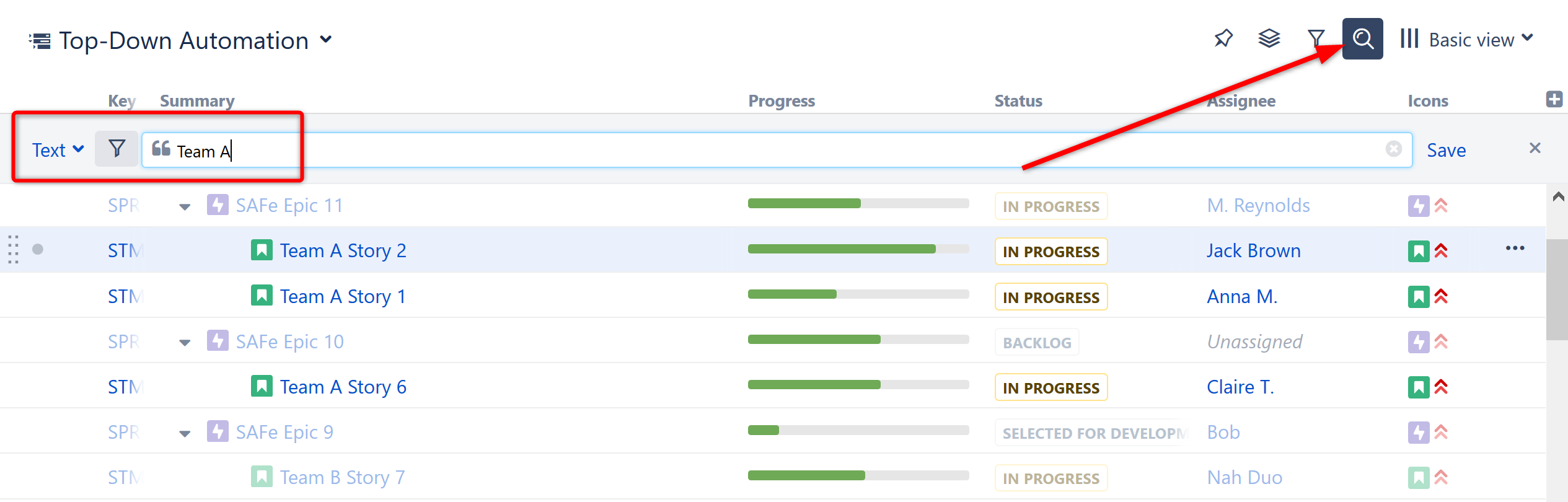The height and width of the screenshot is (502, 1568).
Task: Open Team A Story 2 issue
Action: [x=343, y=250]
